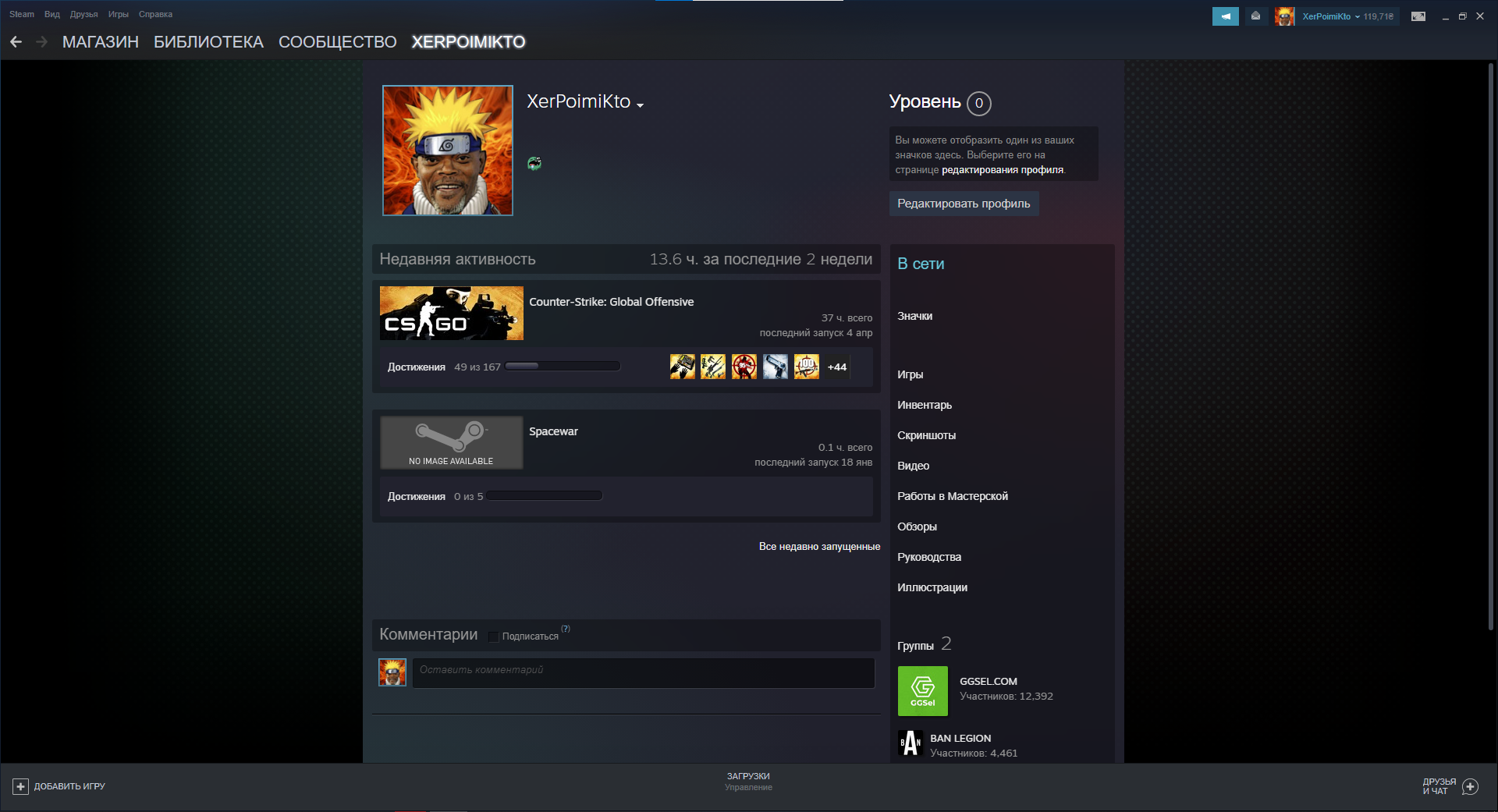Viewport: 1498px width, 812px height.
Task: Open the level 0 badge circle
Action: (979, 103)
